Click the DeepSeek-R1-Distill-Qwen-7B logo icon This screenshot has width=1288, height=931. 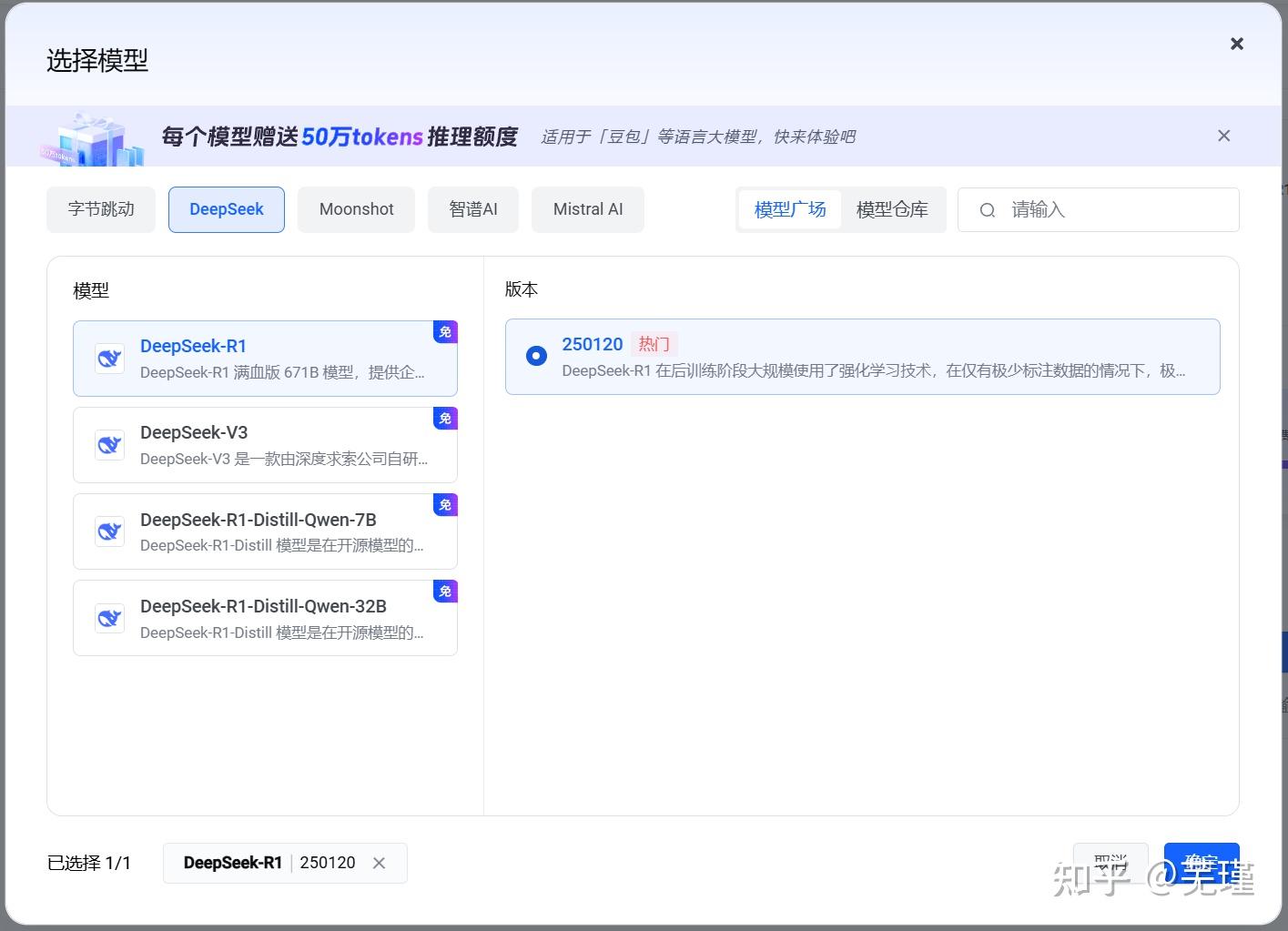(x=109, y=531)
